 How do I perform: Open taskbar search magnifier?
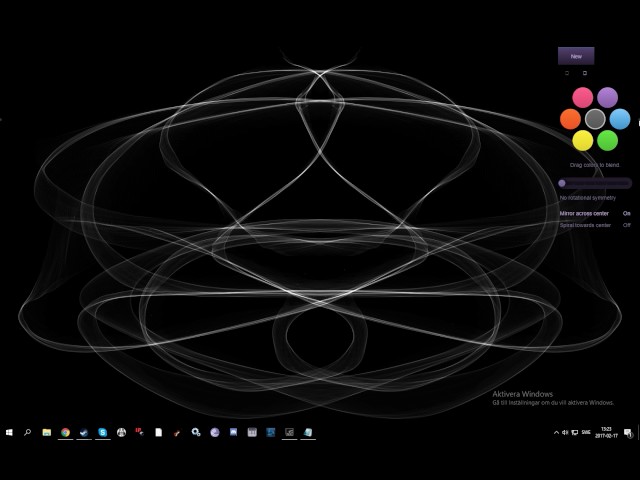point(27,432)
